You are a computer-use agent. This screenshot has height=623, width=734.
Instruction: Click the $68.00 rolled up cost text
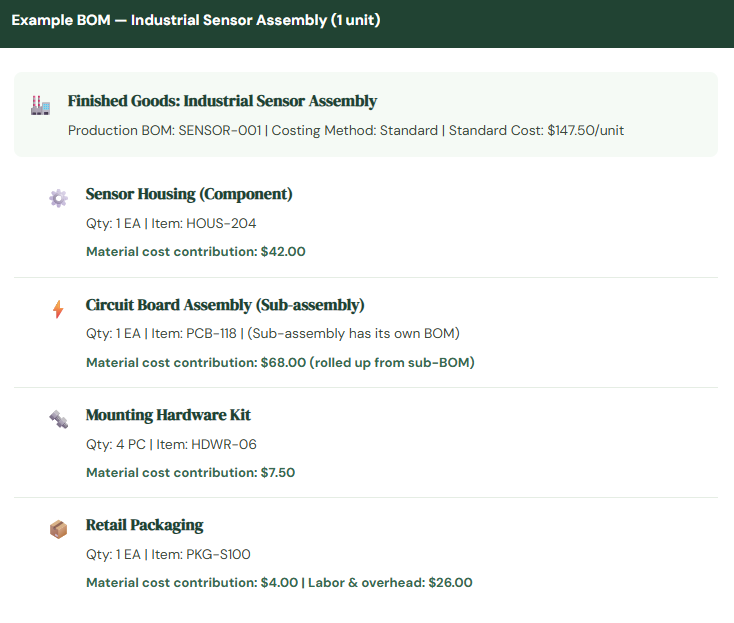point(280,362)
